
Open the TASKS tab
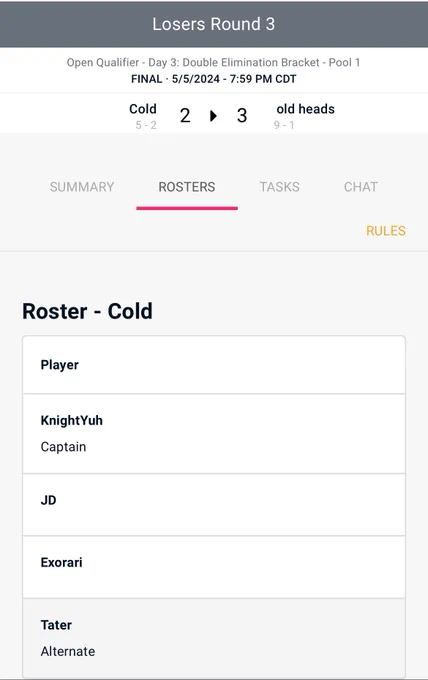click(280, 187)
